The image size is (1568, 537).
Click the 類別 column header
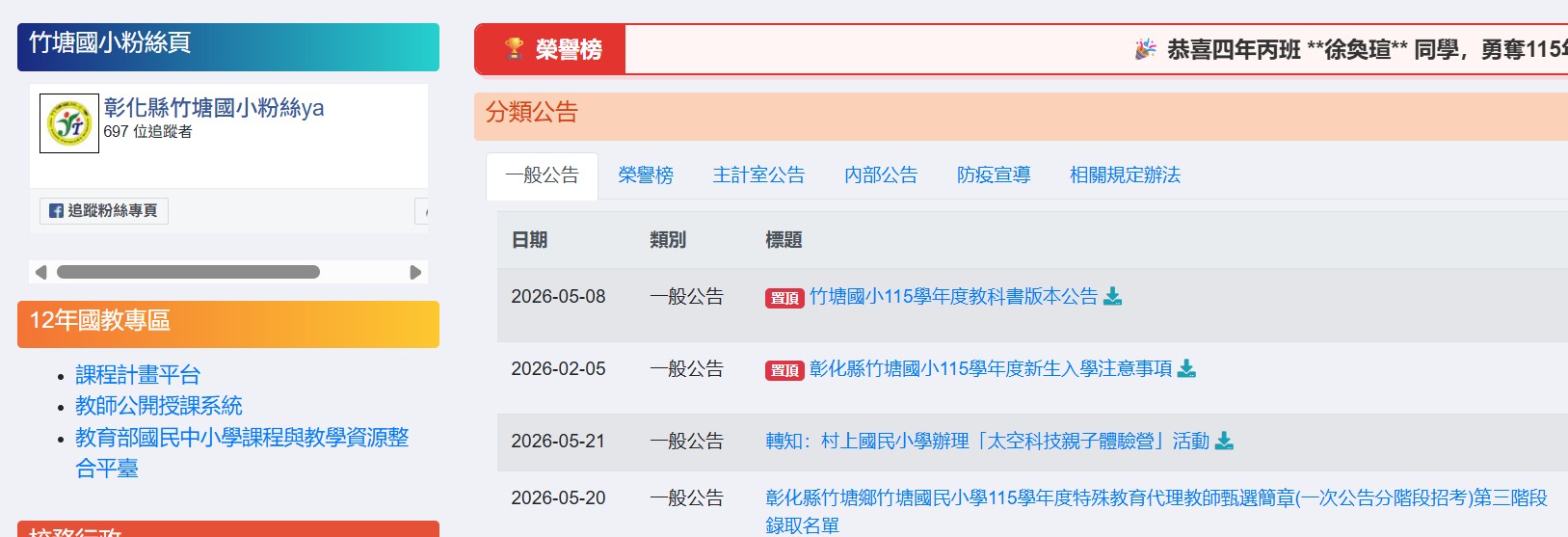tap(668, 240)
